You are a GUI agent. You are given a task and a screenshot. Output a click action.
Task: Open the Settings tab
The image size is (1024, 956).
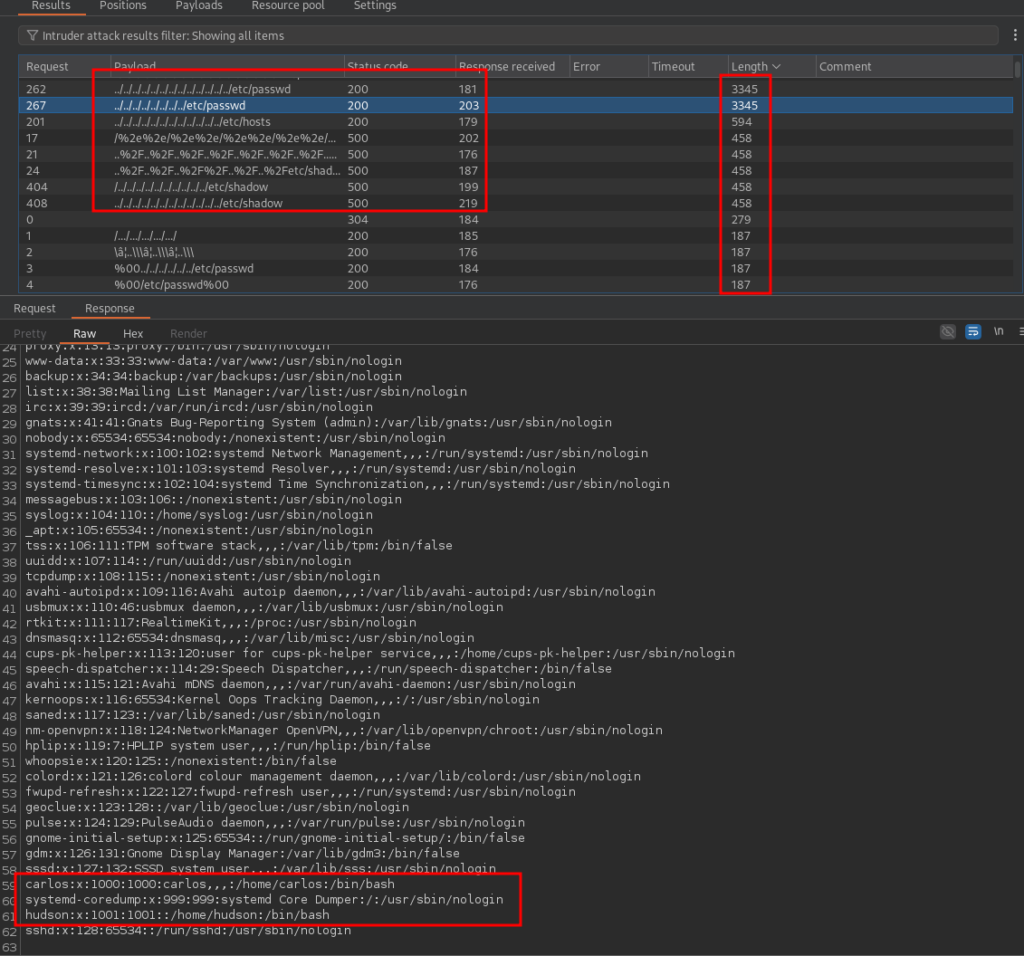tap(375, 5)
